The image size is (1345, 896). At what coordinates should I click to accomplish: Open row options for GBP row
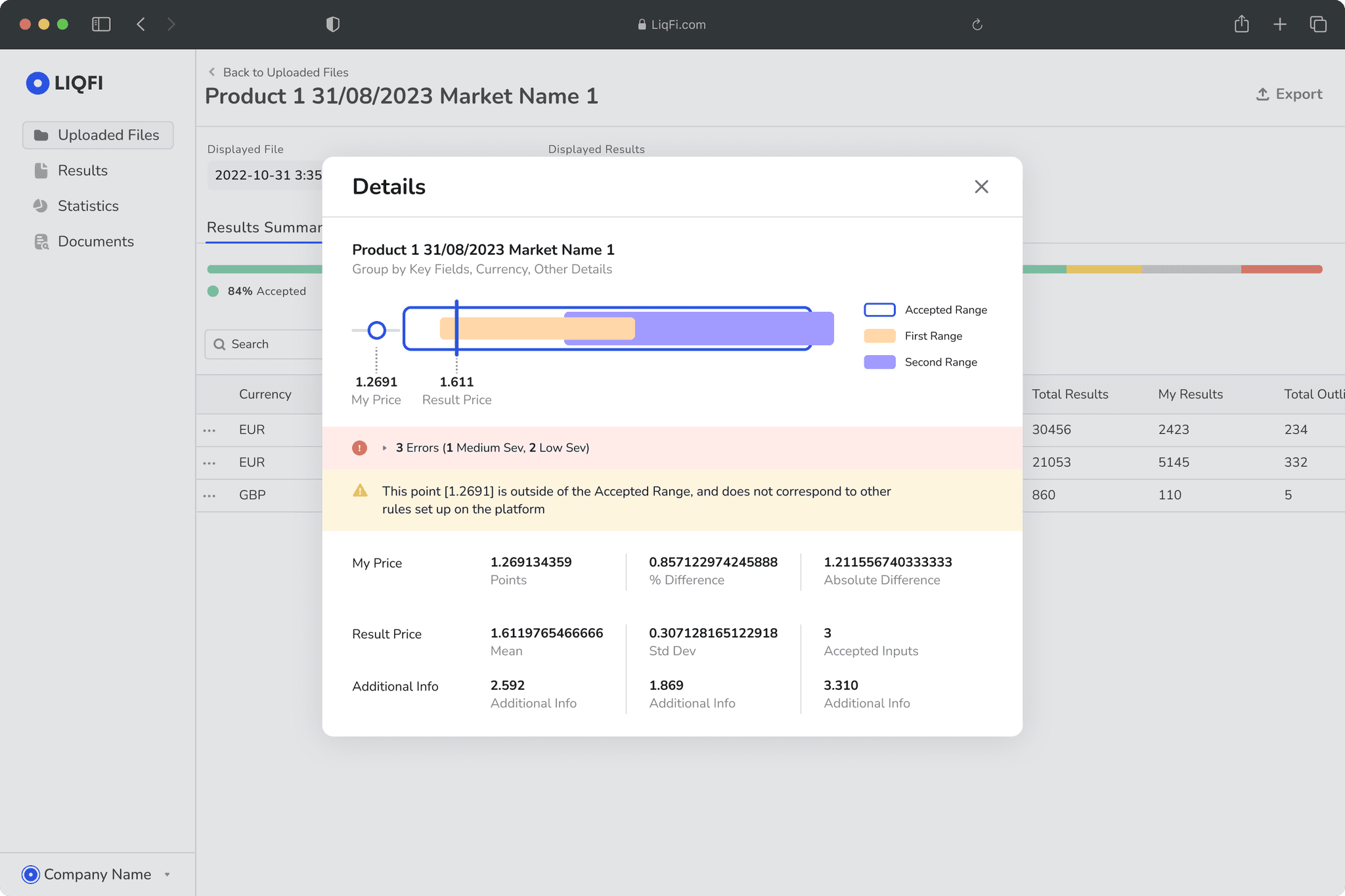[x=209, y=496]
